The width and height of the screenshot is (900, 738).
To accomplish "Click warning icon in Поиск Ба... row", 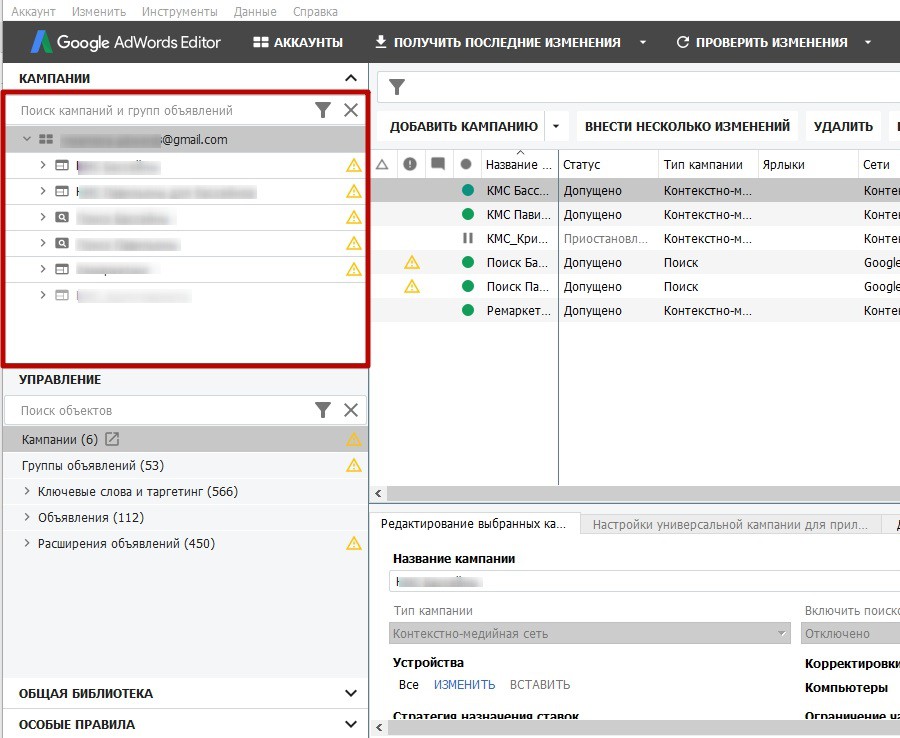I will 412,262.
